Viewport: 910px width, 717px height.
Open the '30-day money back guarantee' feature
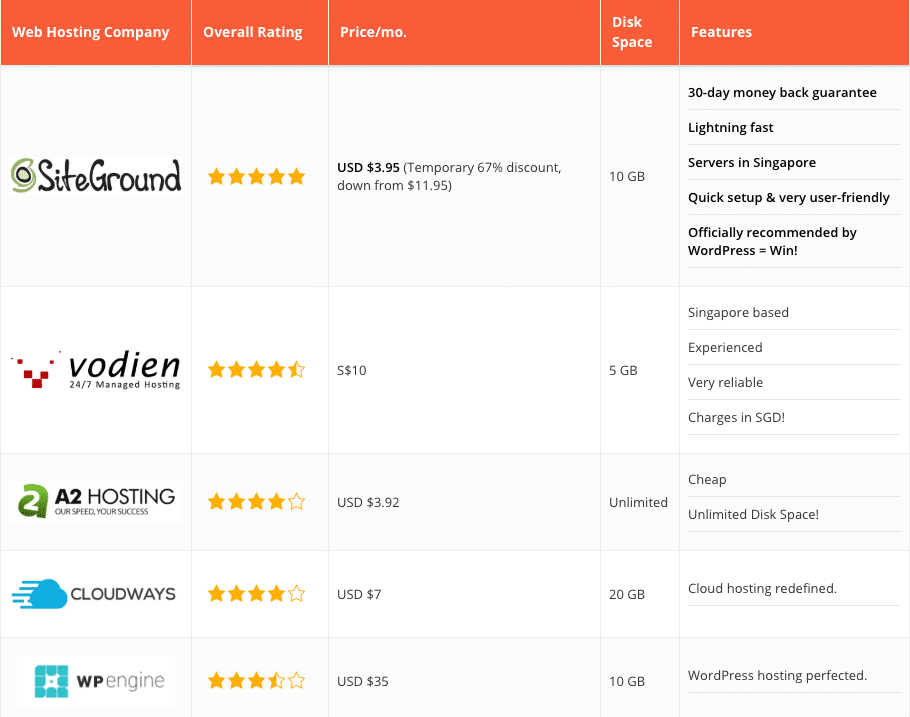click(782, 92)
